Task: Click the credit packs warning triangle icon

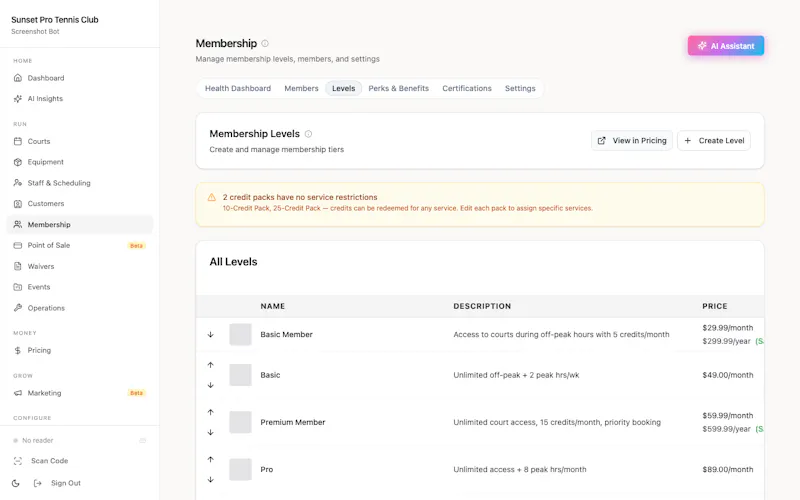Action: pyautogui.click(x=212, y=197)
